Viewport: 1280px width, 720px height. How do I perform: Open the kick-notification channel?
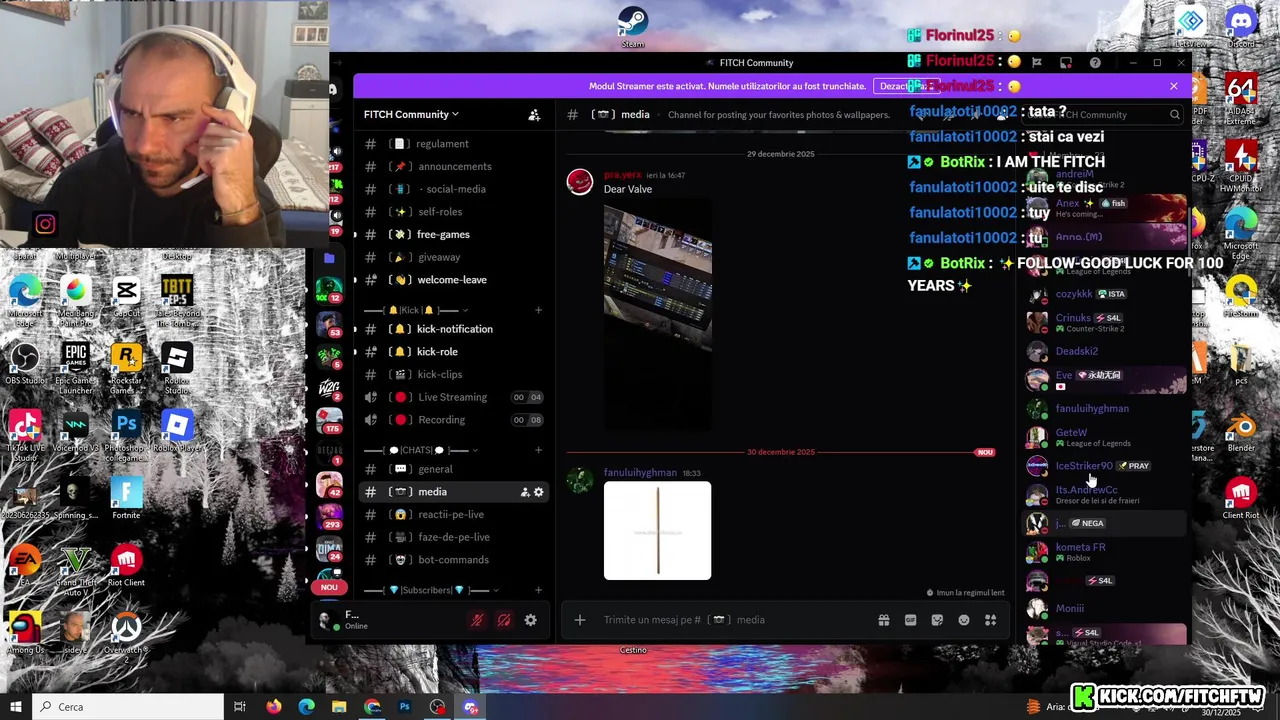452,329
